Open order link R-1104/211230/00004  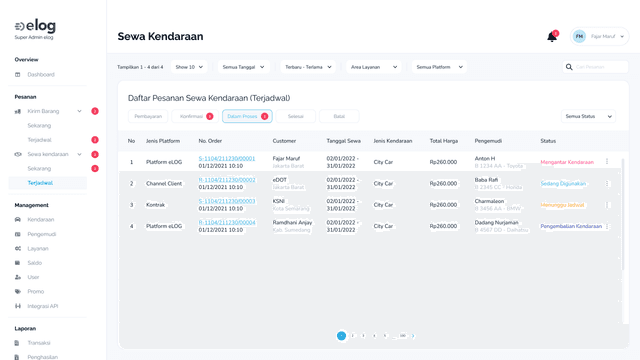[x=227, y=222]
